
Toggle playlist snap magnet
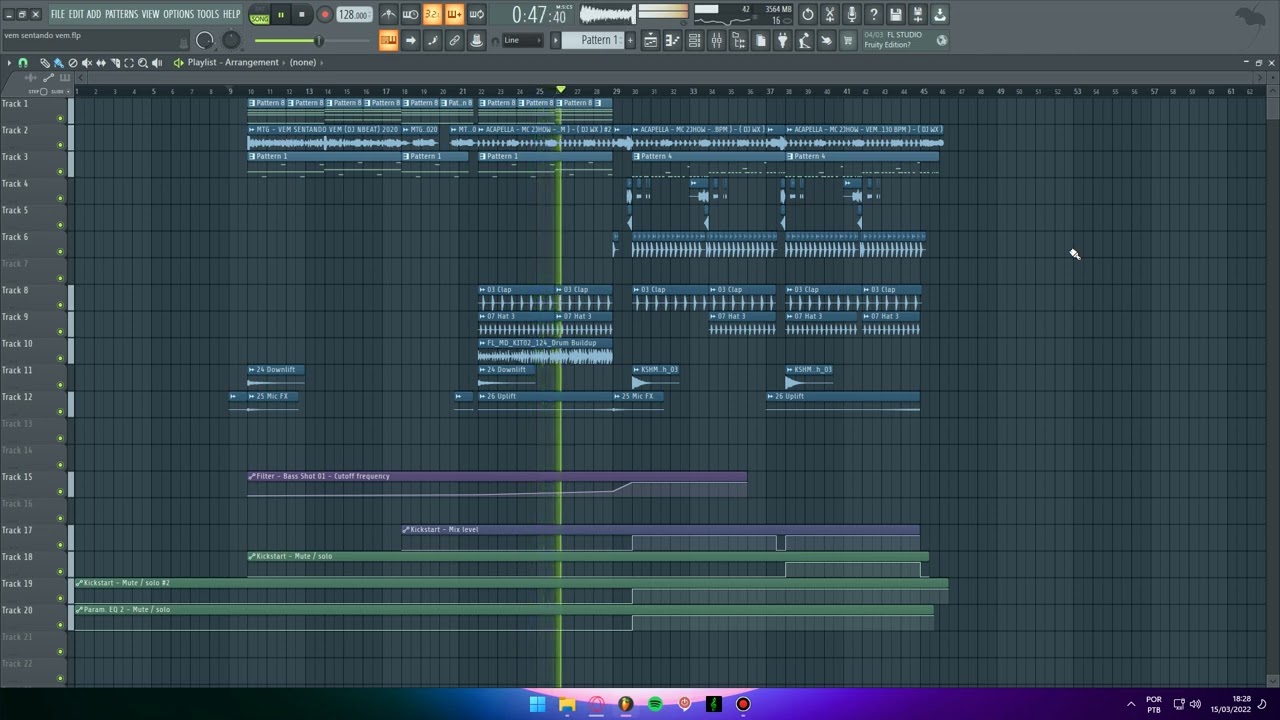(x=22, y=62)
